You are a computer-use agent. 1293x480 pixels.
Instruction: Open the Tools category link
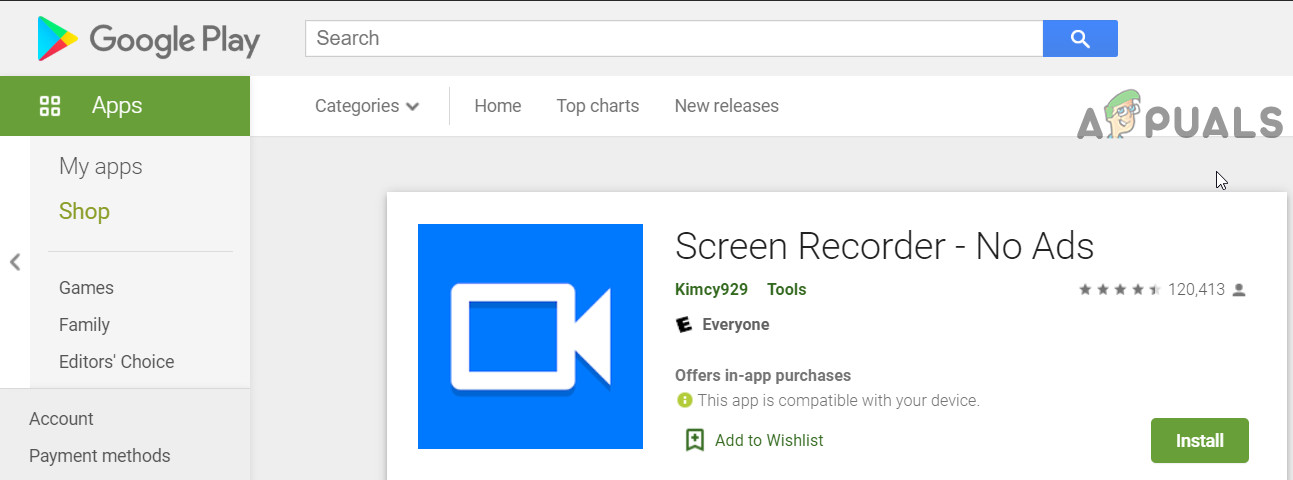tap(786, 290)
